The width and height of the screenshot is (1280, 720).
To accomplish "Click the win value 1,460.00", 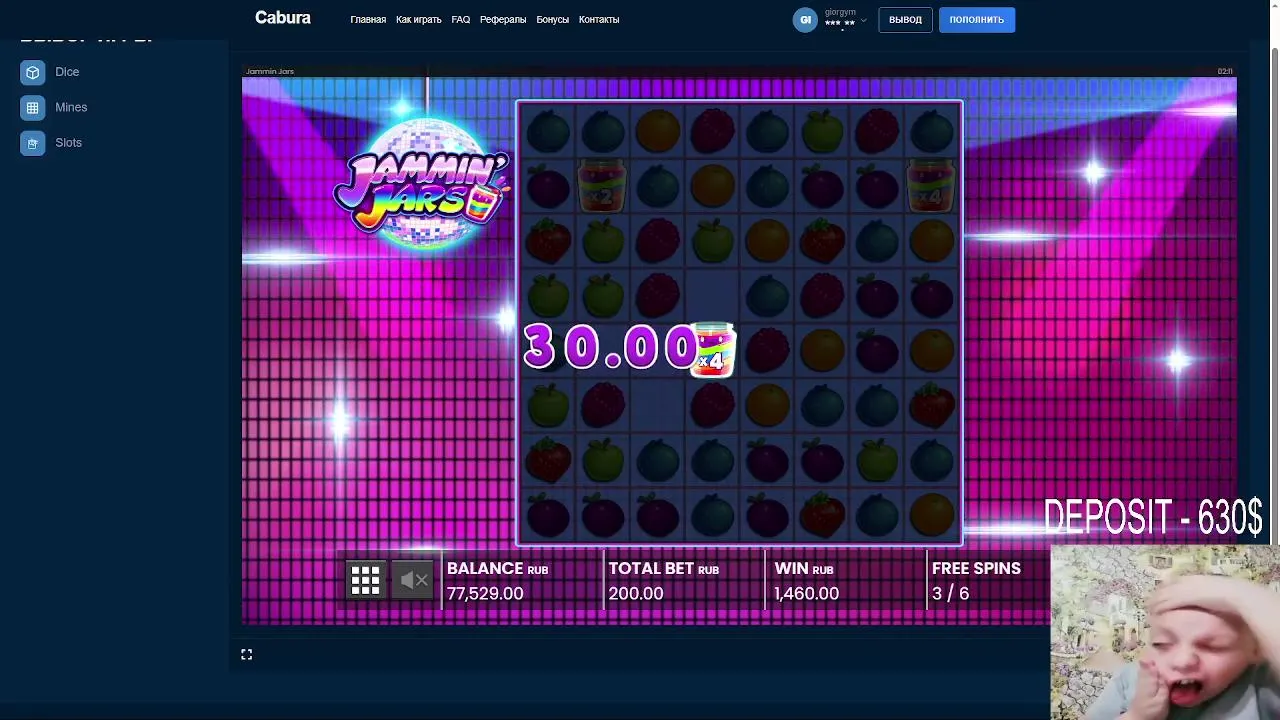I will [x=806, y=593].
